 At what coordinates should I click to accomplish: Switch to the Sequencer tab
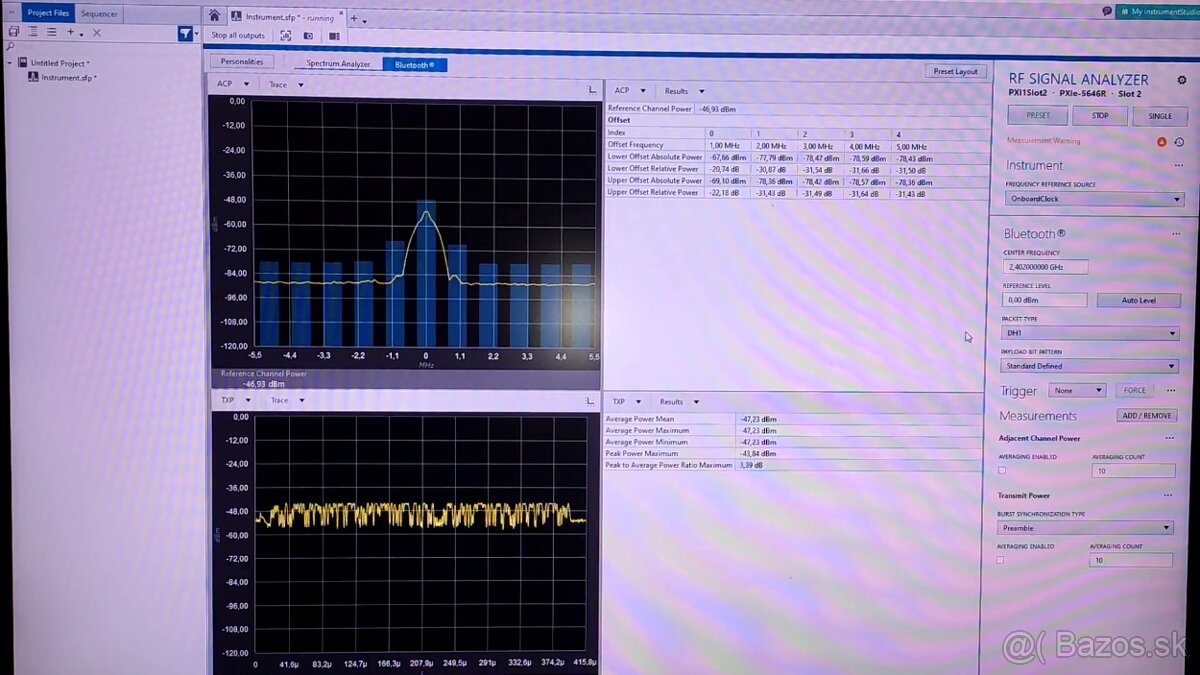[x=99, y=13]
